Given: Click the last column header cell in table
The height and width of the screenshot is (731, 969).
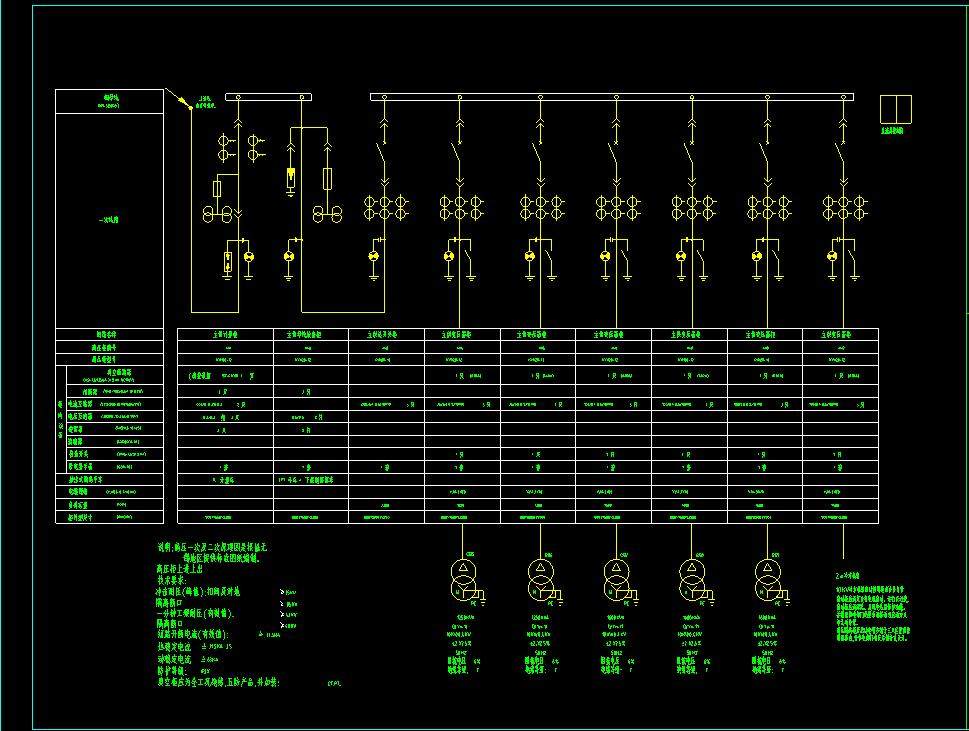Looking at the screenshot, I should click(840, 334).
